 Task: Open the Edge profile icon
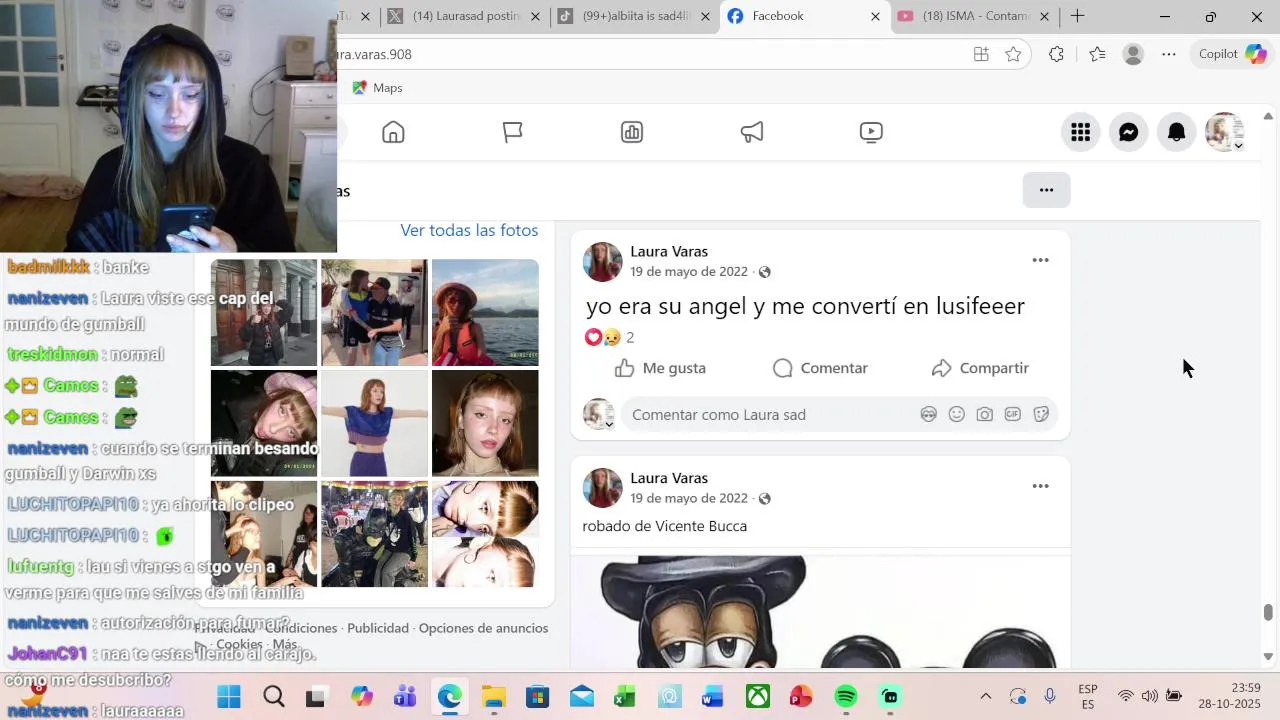coord(1133,54)
